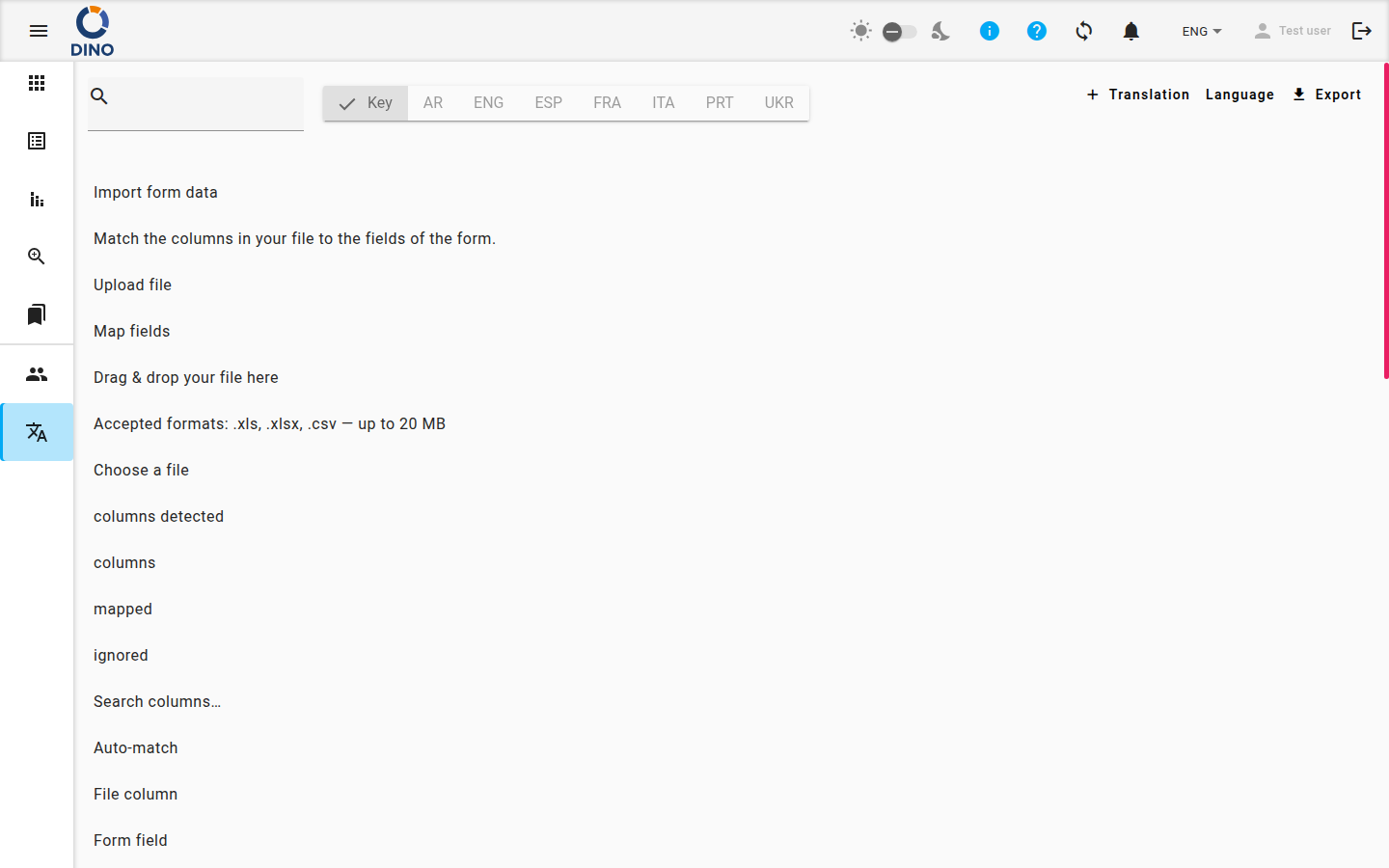
Task: Click the pink vertical scrollbar
Action: click(x=1386, y=221)
